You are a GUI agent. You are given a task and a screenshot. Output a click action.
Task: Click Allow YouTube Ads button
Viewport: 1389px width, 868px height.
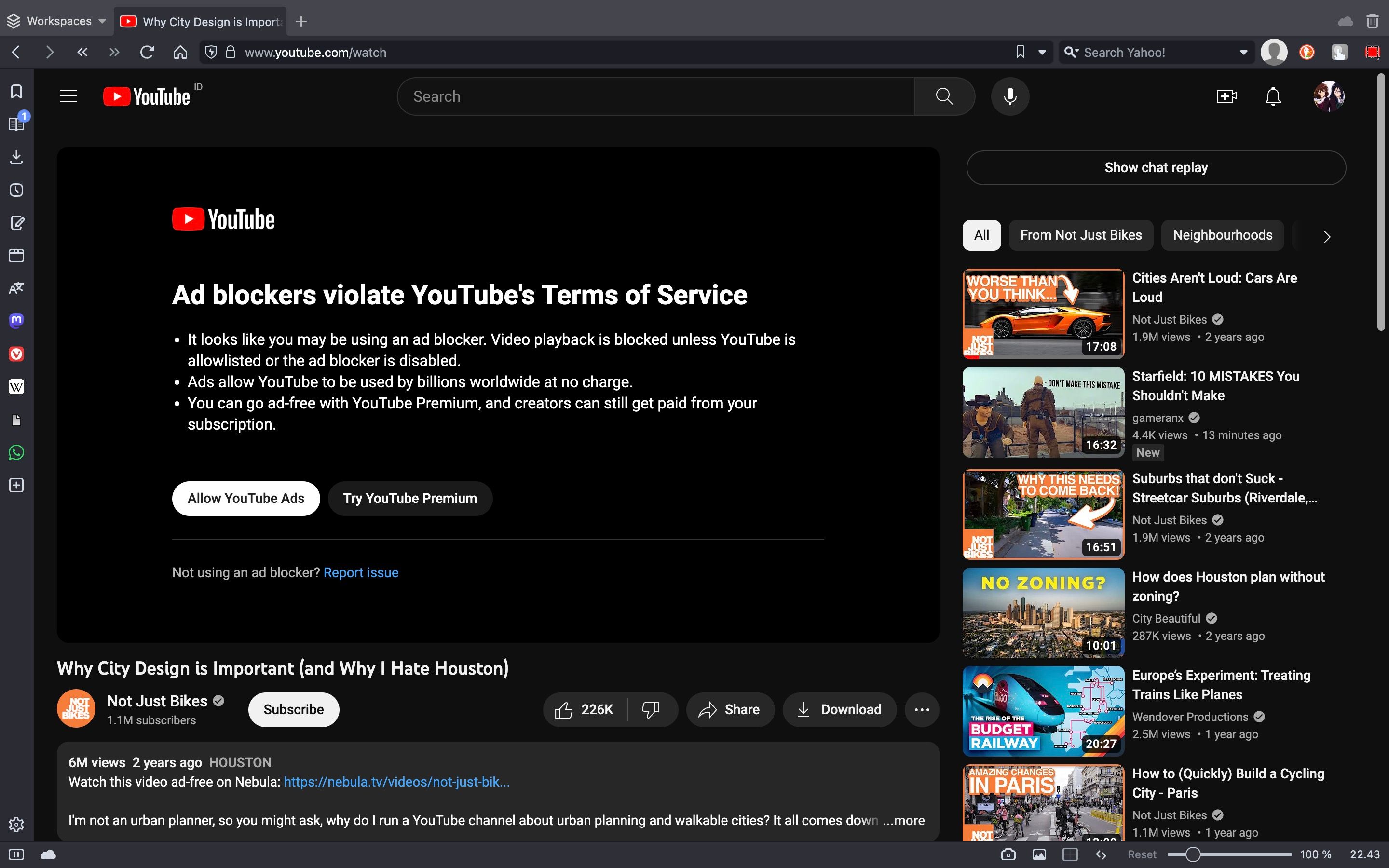(245, 498)
